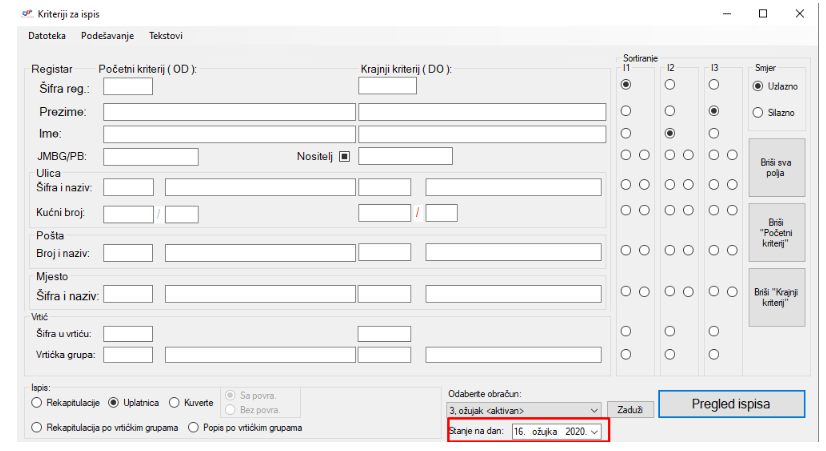
Task: Select the Rekapitulacije output option
Action: pos(38,402)
